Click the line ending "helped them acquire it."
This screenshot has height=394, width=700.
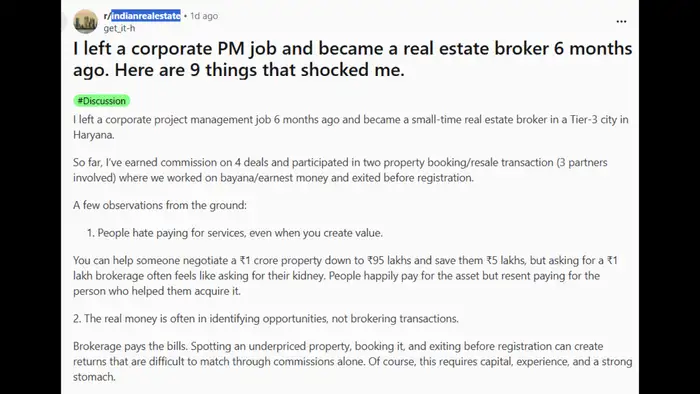pos(157,291)
